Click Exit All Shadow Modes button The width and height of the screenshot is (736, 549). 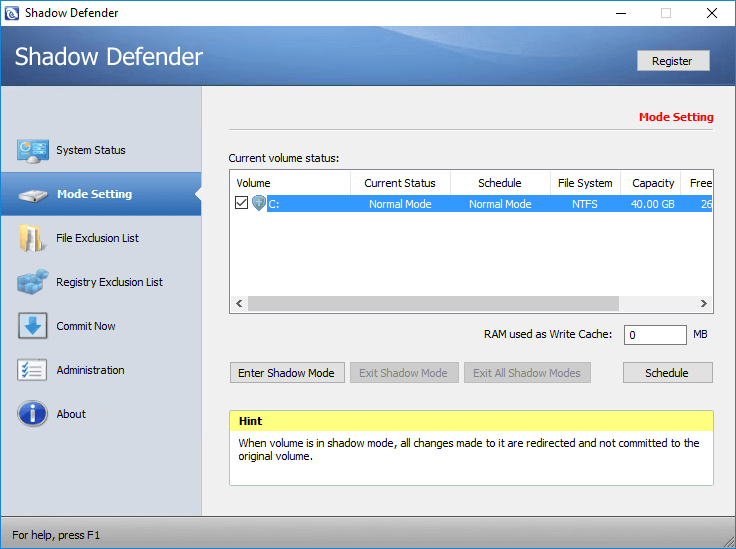[527, 373]
